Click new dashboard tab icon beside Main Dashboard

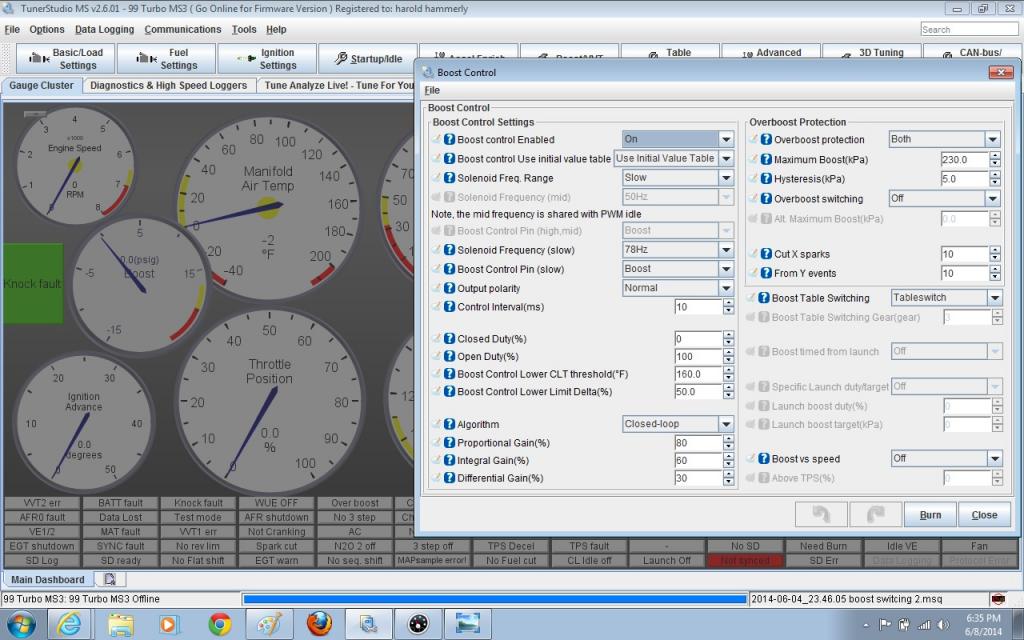[x=109, y=580]
